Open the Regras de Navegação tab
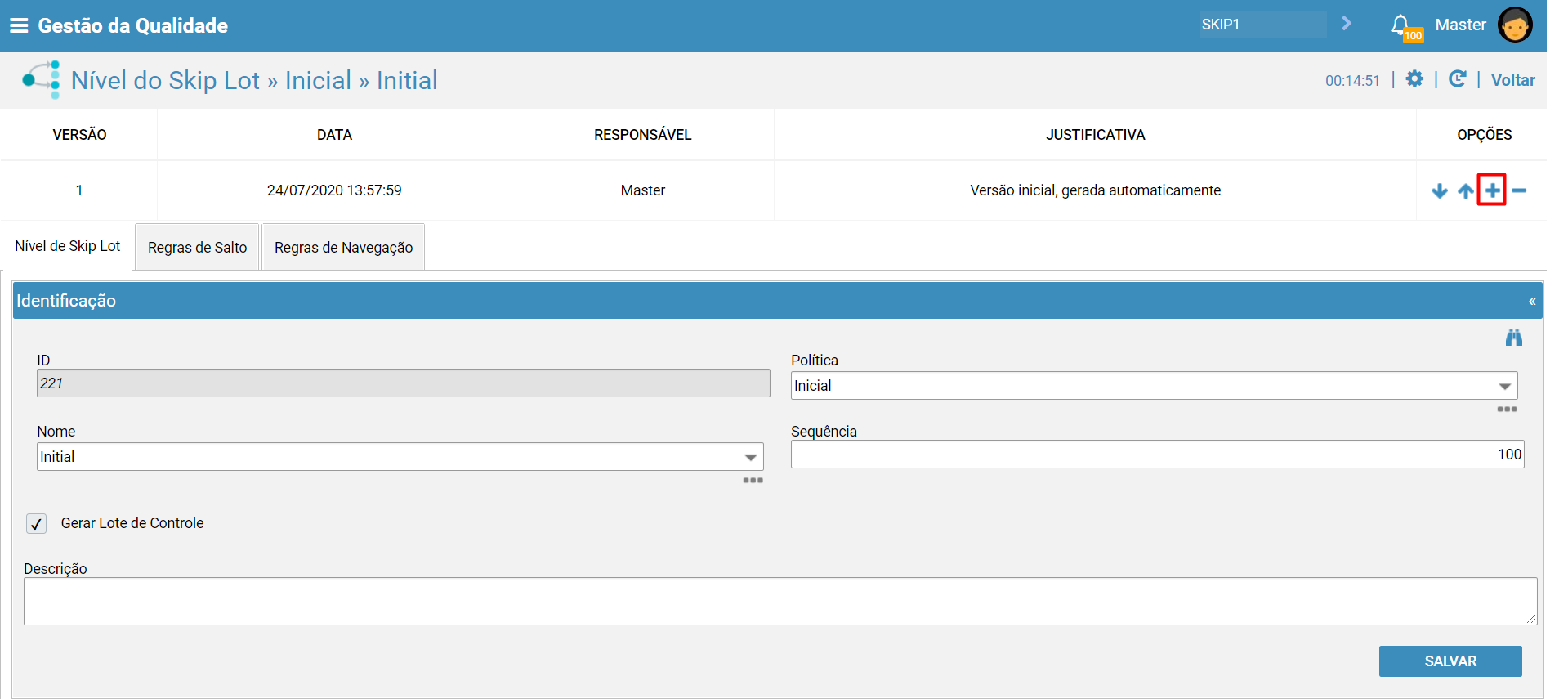 (343, 247)
